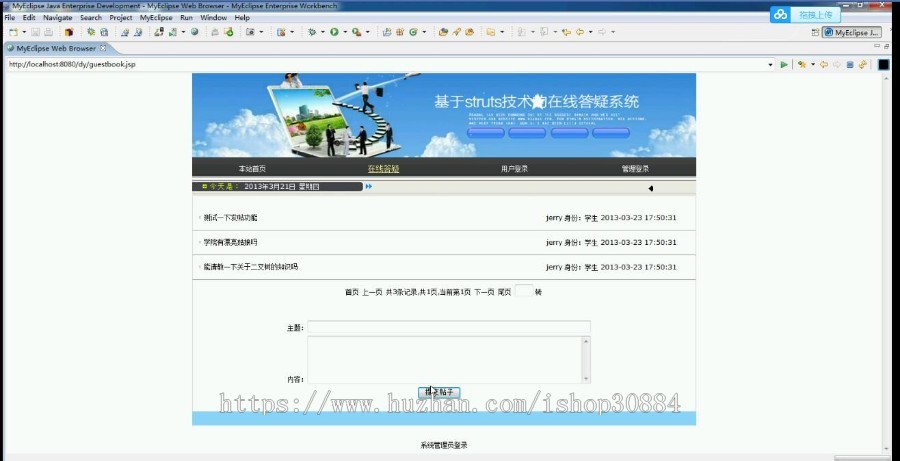
Task: Open the address bar URL history dropdown
Action: pyautogui.click(x=770, y=65)
